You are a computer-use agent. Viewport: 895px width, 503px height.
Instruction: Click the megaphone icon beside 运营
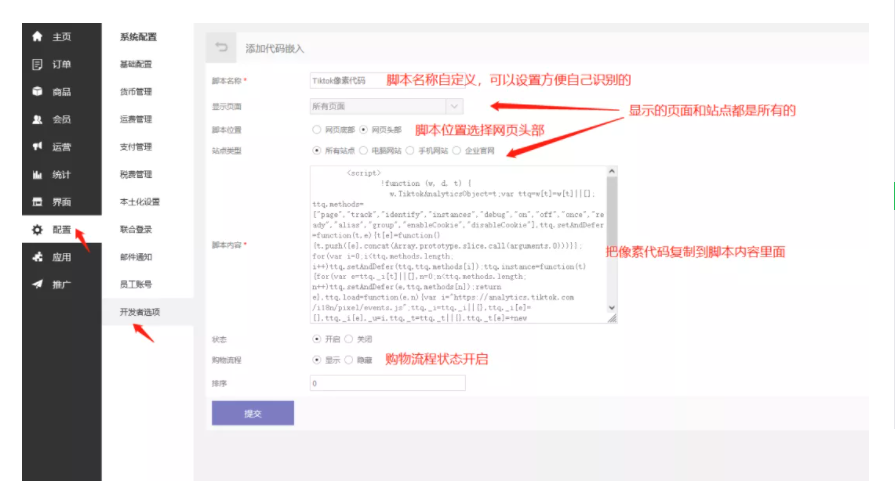pyautogui.click(x=37, y=146)
